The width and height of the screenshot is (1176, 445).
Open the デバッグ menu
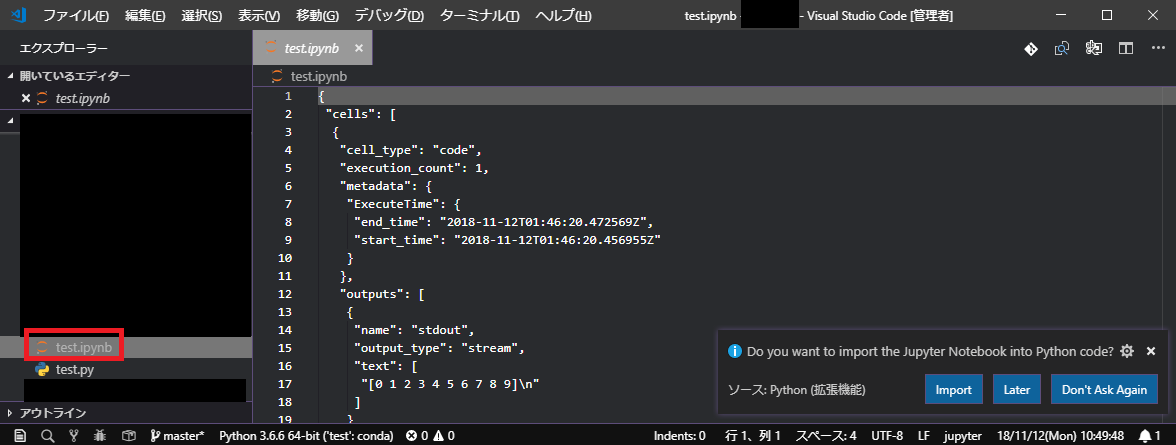tap(389, 16)
